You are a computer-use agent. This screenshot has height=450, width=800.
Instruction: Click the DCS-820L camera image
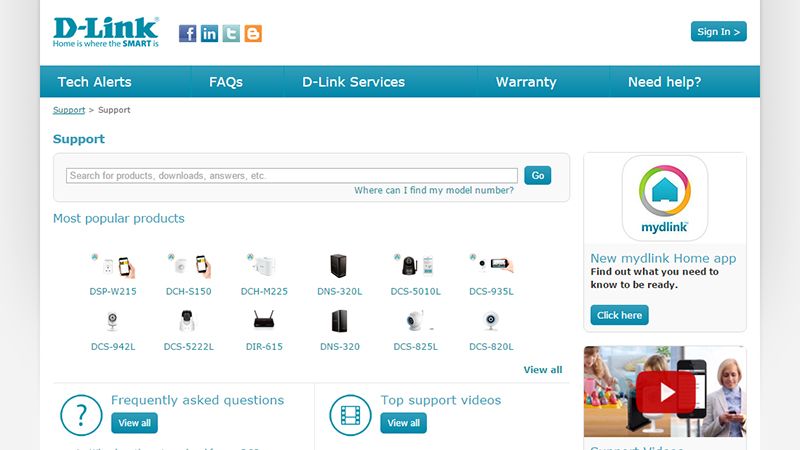point(491,321)
